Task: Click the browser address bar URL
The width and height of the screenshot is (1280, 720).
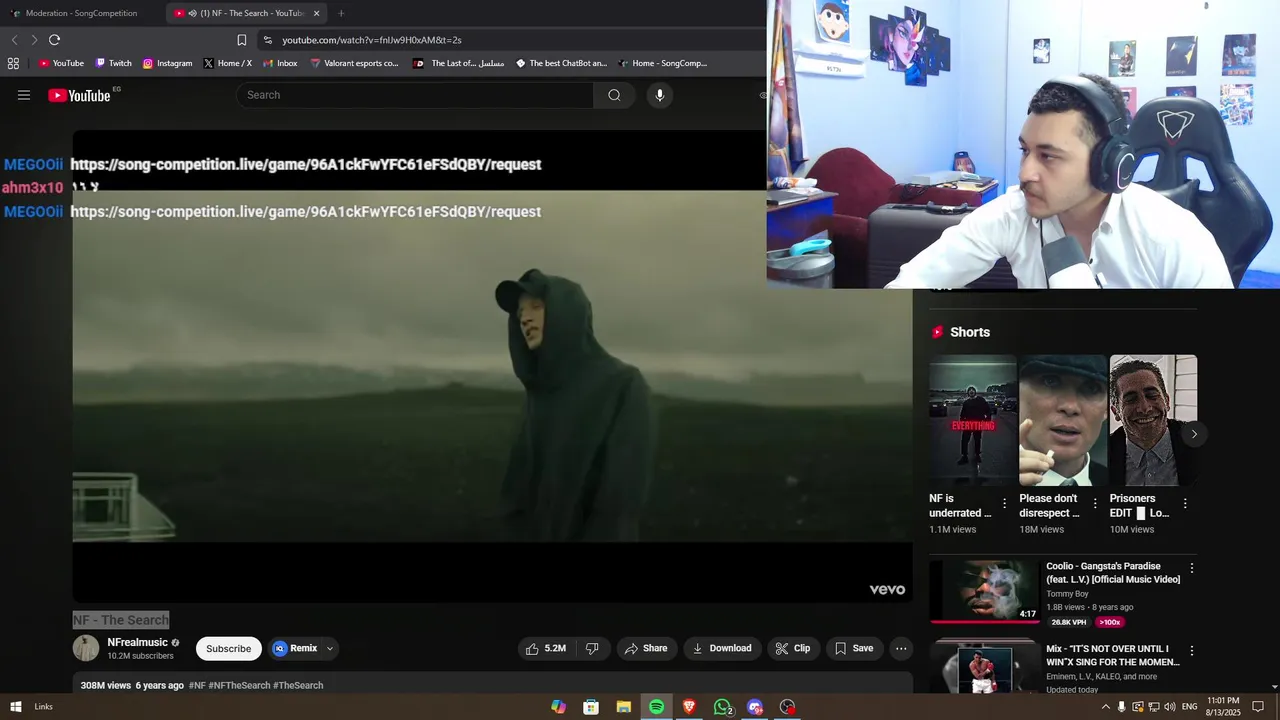Action: (372, 40)
